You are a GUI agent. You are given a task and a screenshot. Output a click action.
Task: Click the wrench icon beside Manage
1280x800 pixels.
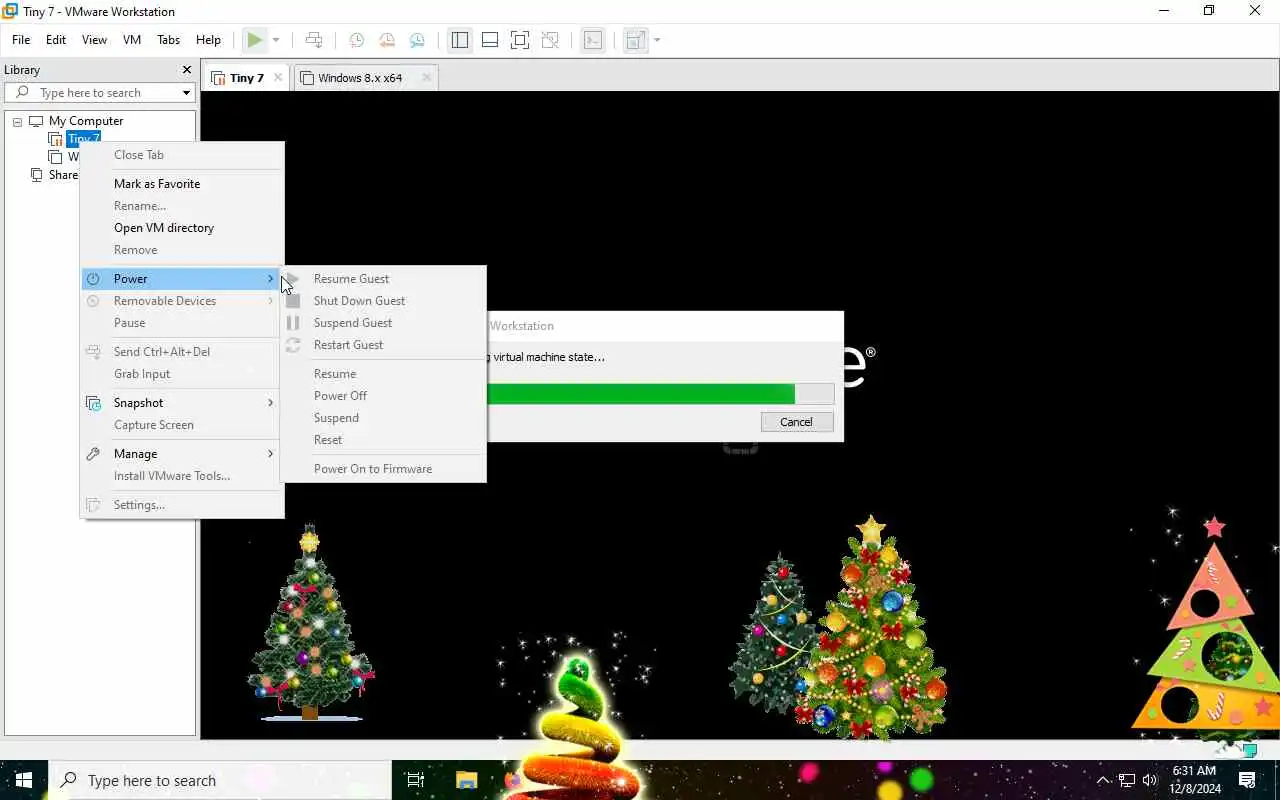[x=93, y=454]
